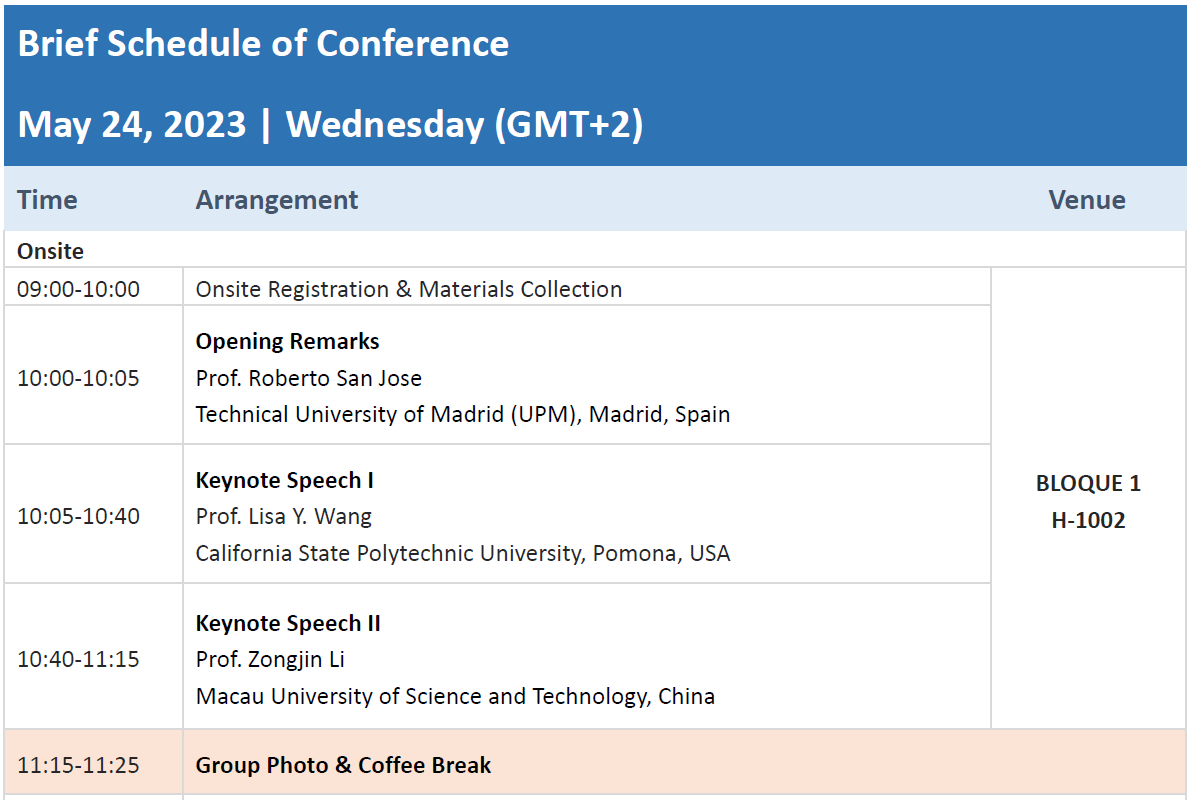The height and width of the screenshot is (800, 1190).
Task: Click the Arrangement column header
Action: (277, 200)
